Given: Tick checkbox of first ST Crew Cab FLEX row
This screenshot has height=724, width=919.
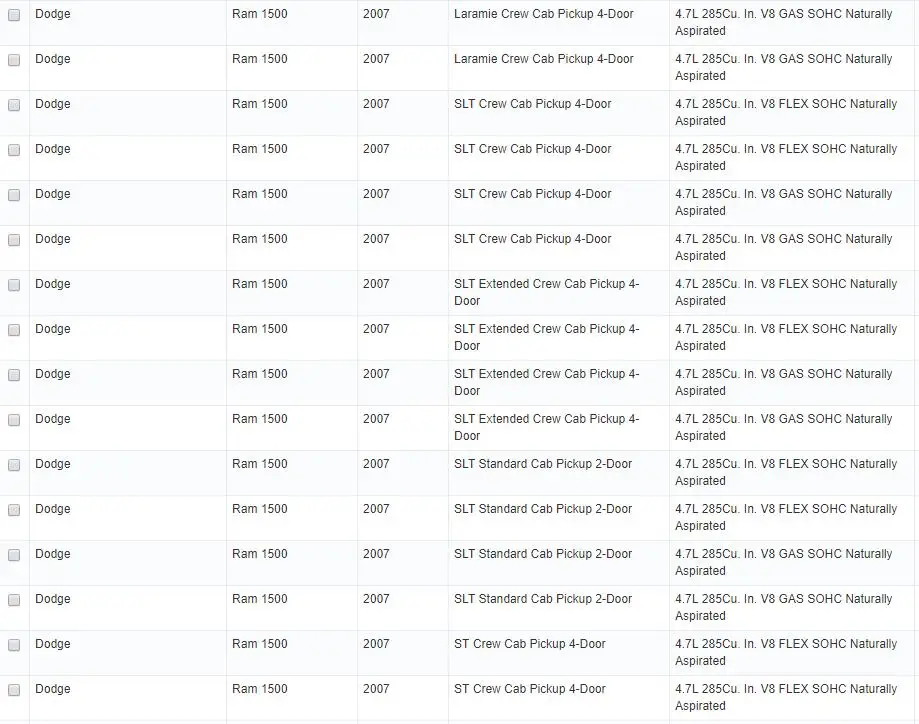Looking at the screenshot, I should pyautogui.click(x=14, y=645).
